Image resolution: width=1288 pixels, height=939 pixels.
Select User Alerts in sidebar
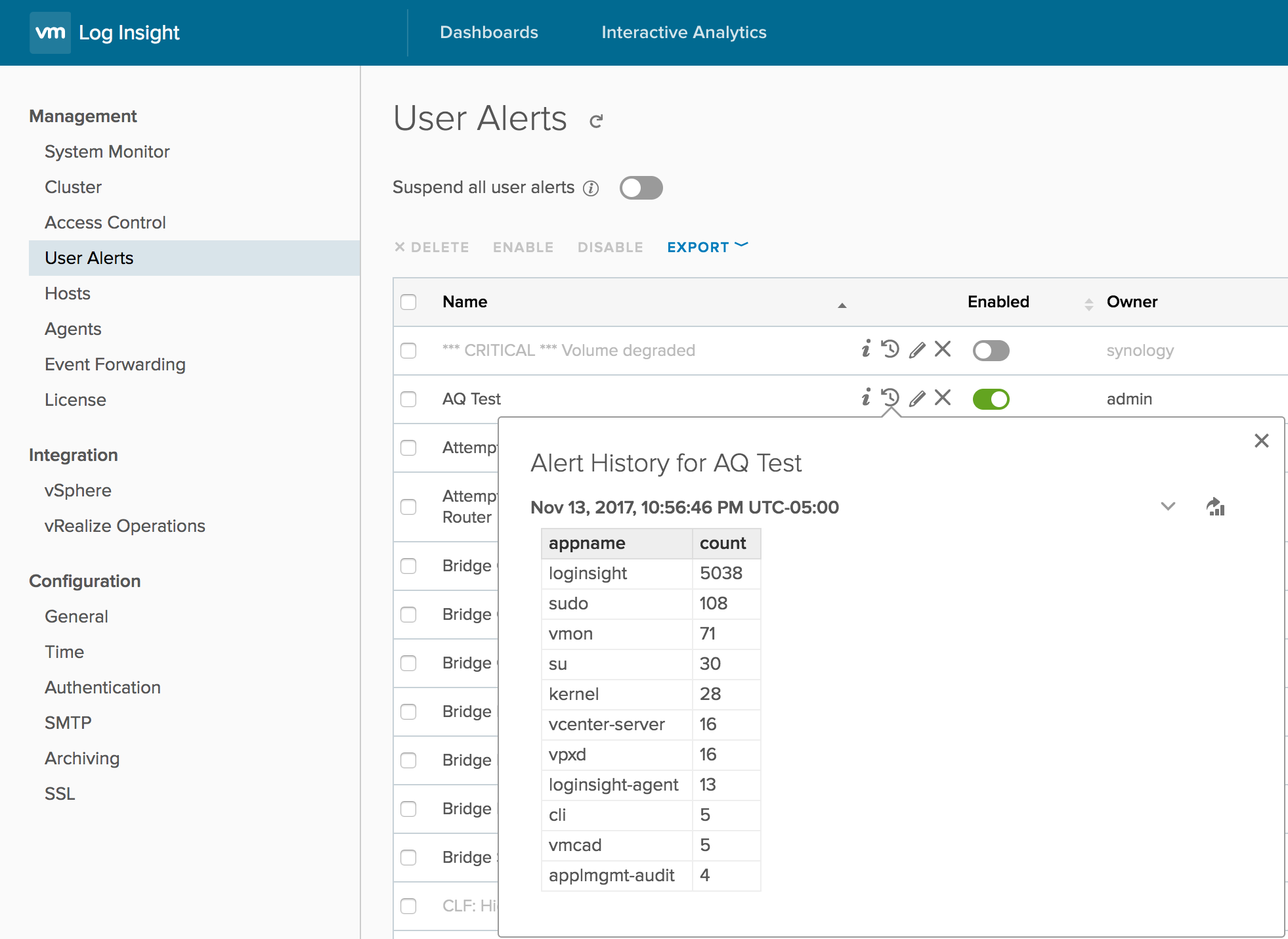pos(194,258)
